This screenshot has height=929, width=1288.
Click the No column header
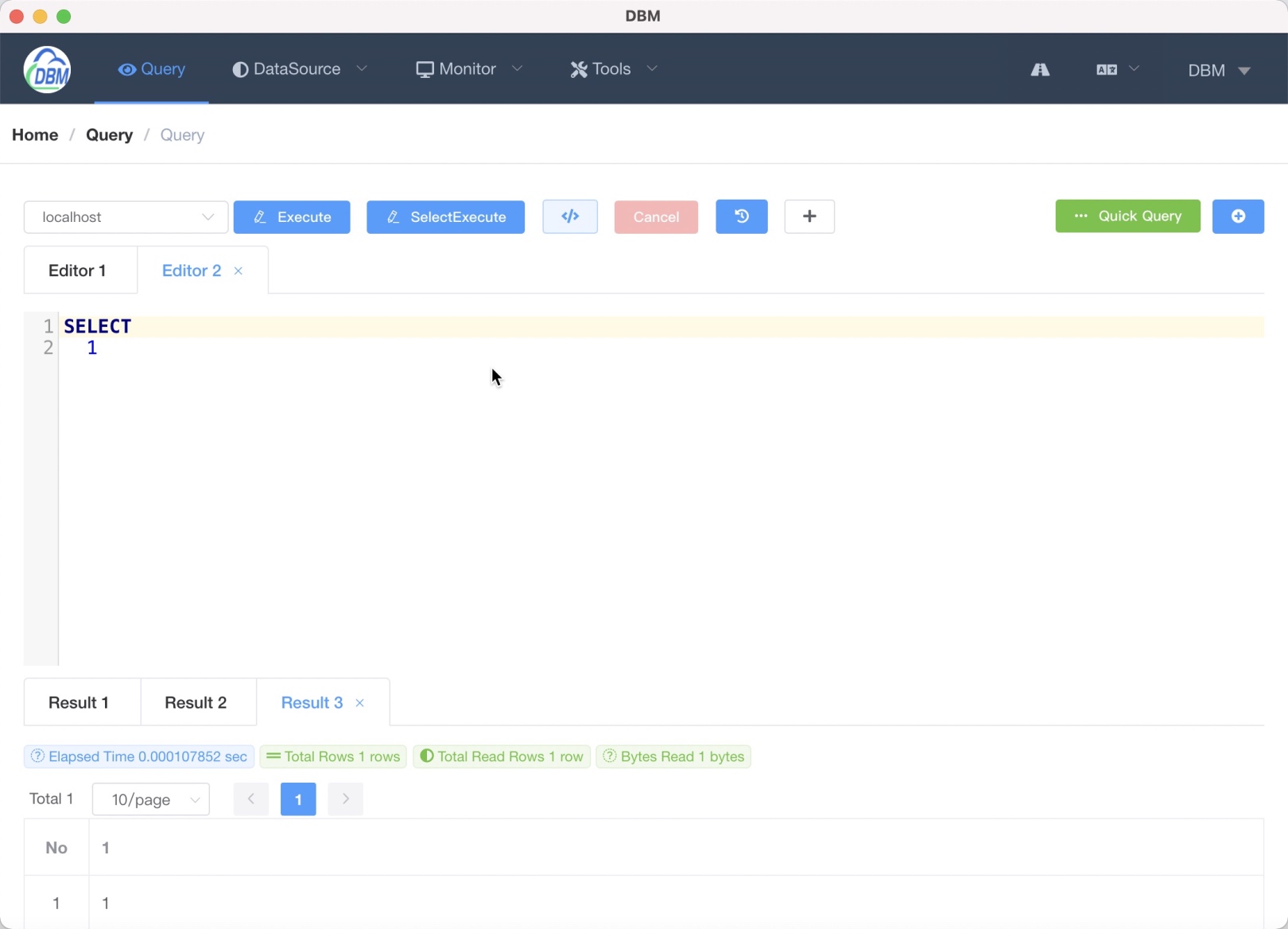pos(56,848)
